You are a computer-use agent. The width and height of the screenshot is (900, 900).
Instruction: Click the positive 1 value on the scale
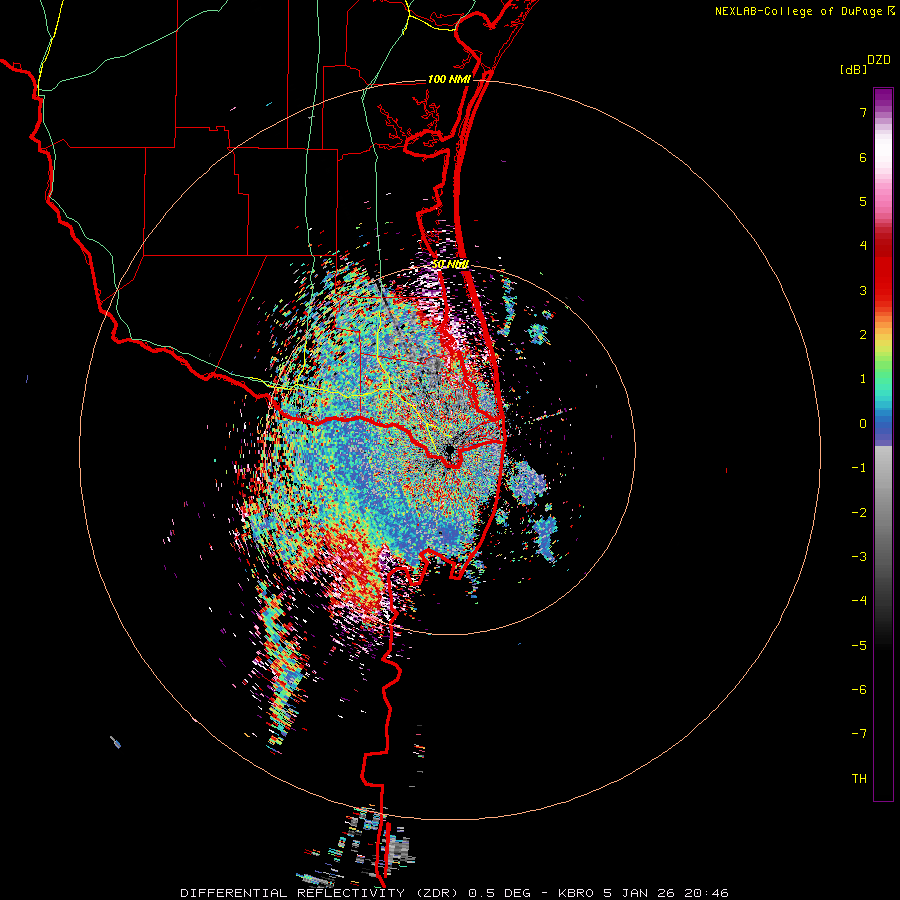tap(863, 379)
